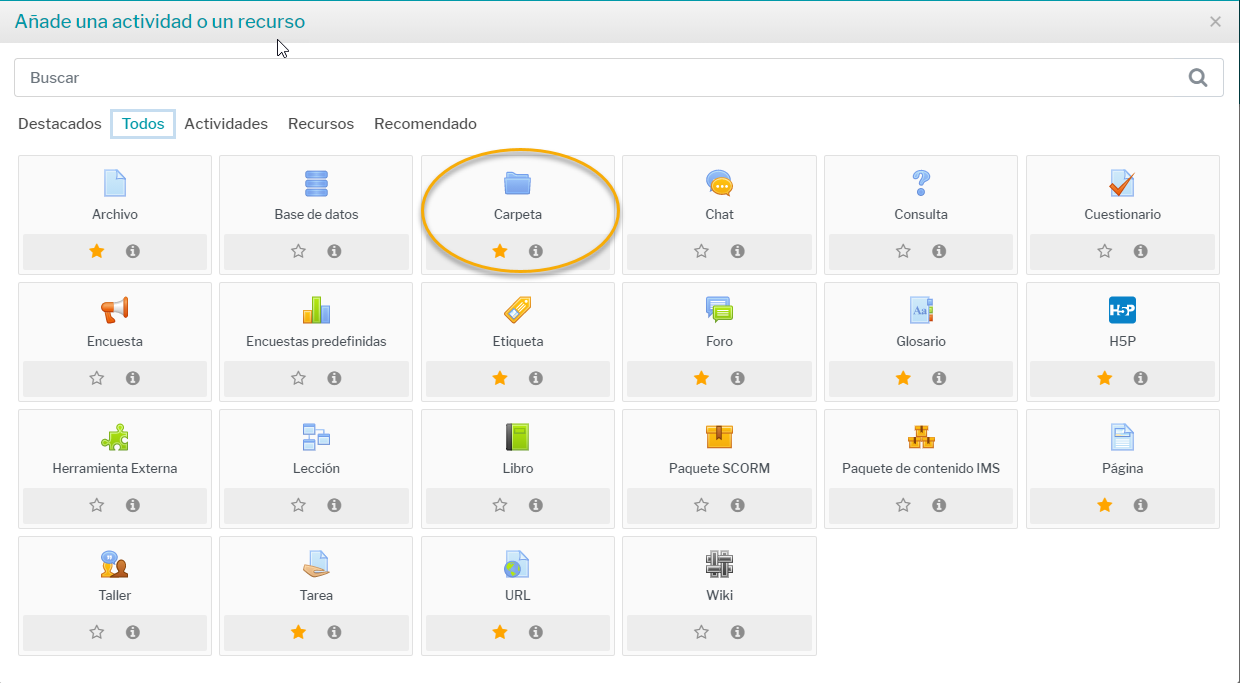Star the Libro activity as favorite
This screenshot has width=1240, height=683.
(500, 505)
